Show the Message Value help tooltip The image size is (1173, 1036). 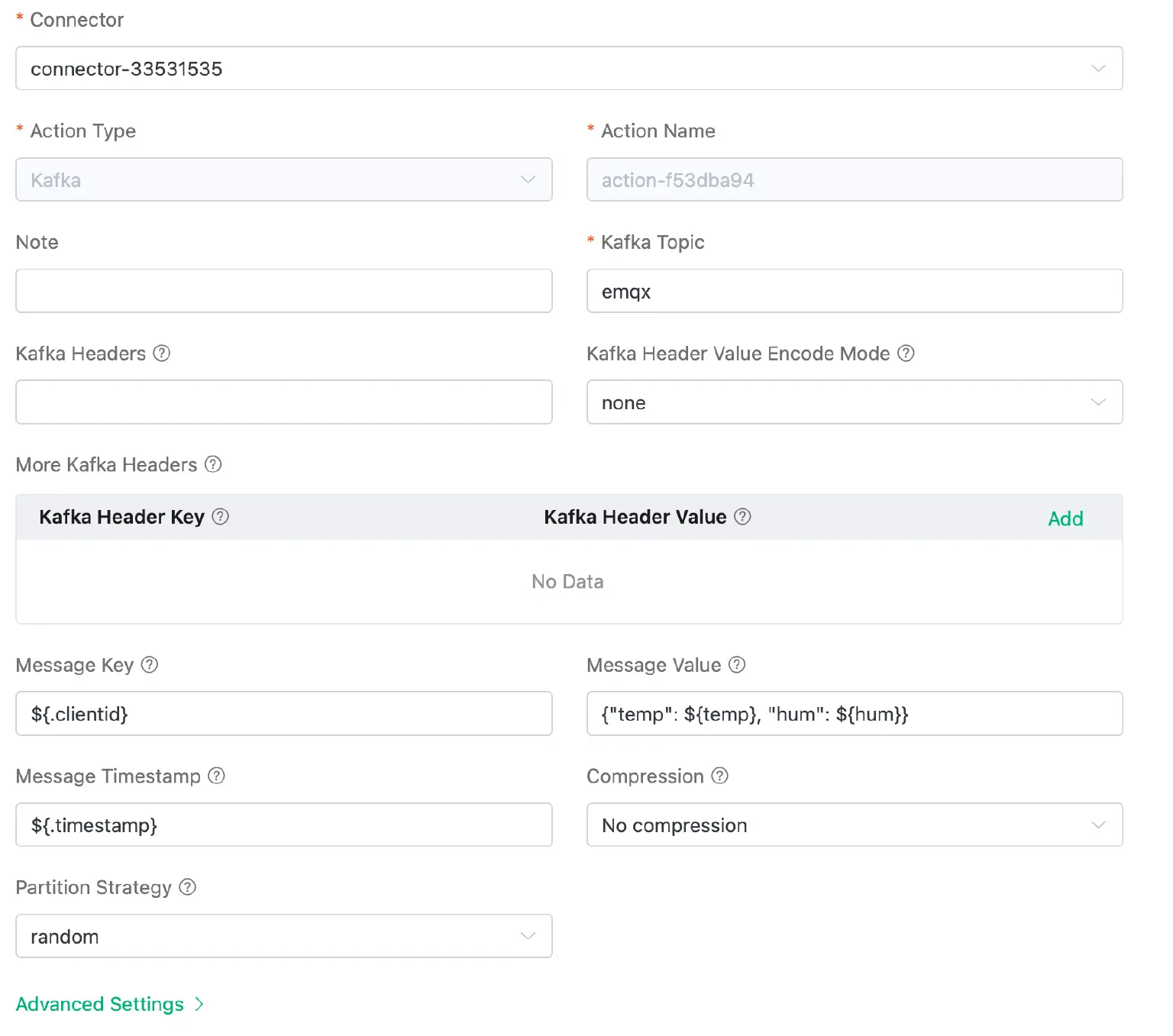point(737,665)
